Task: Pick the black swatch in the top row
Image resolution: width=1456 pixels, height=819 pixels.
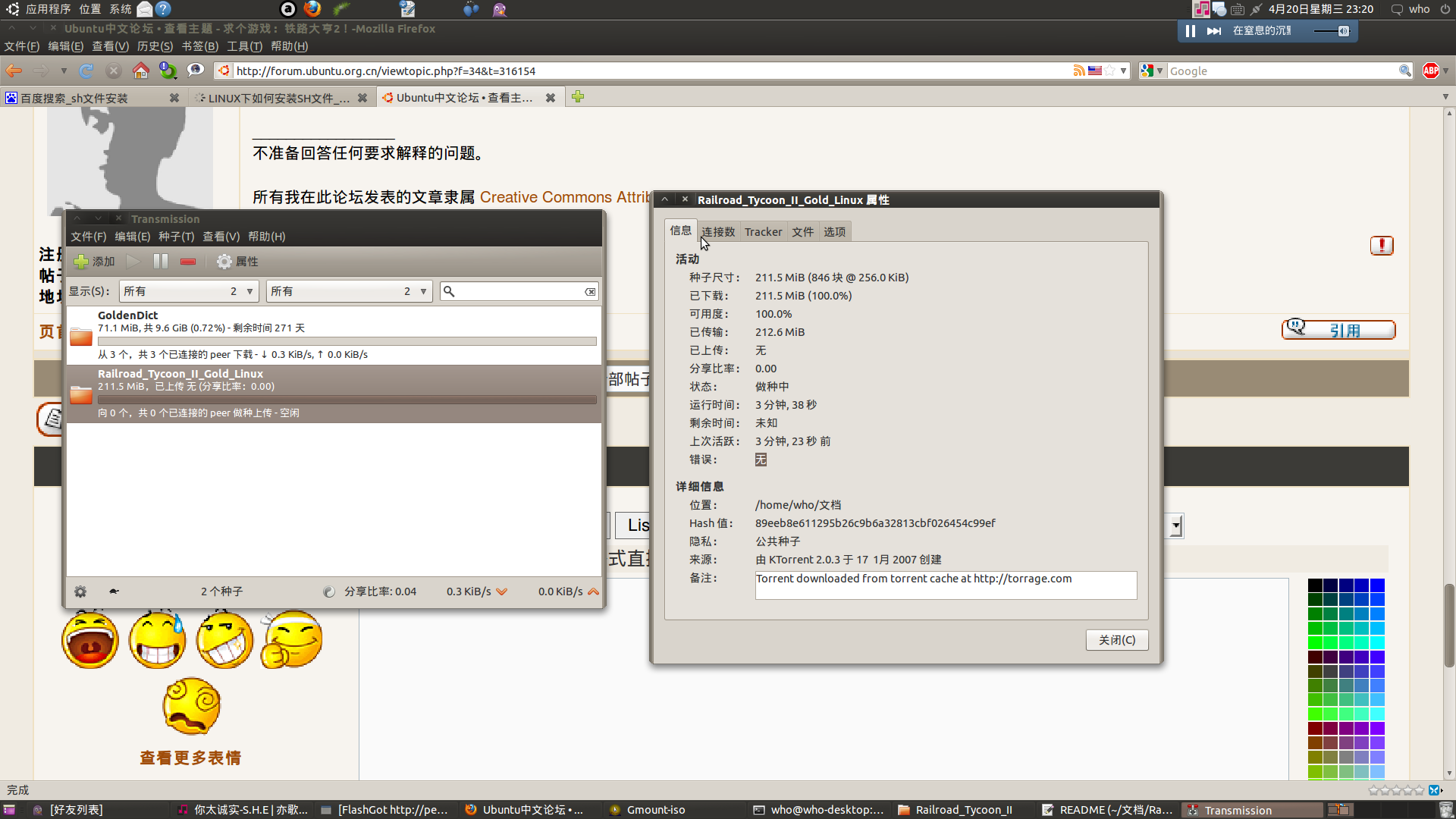Action: point(1315,585)
